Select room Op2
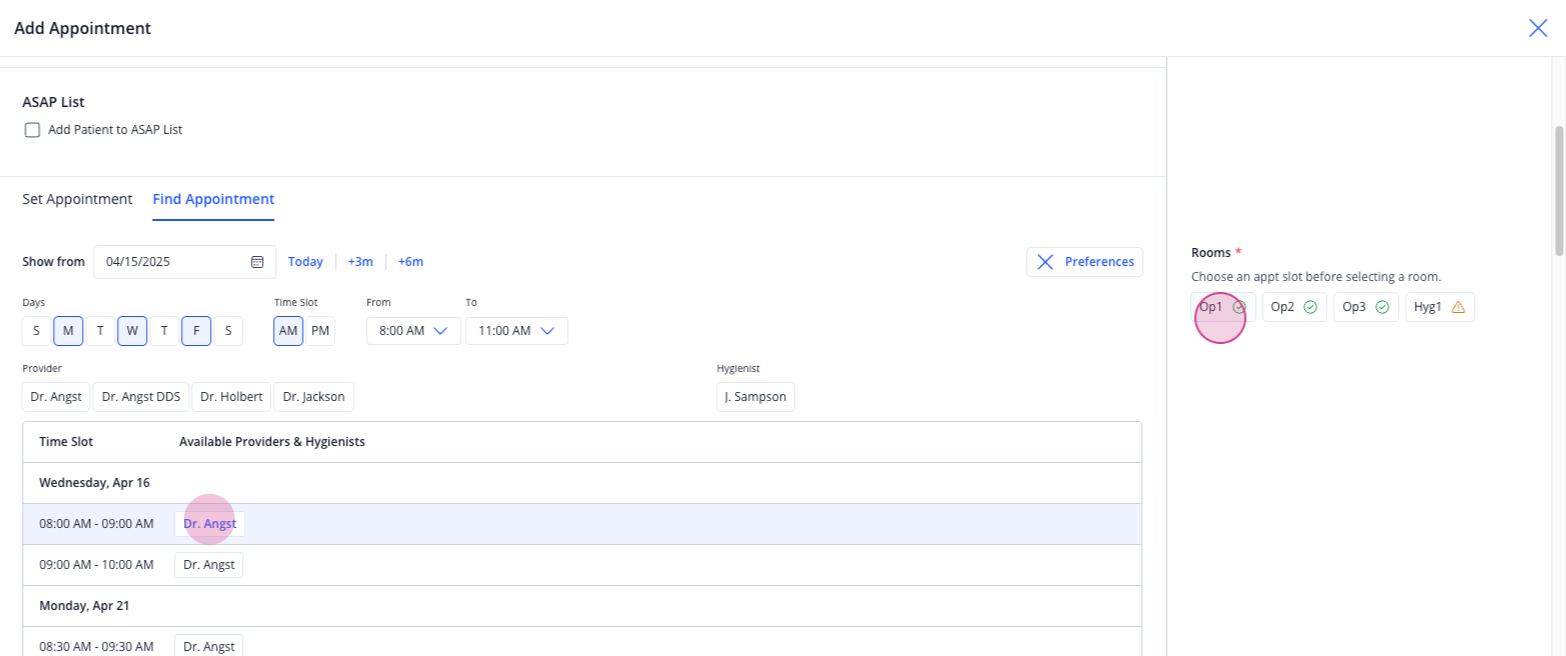 coord(1294,307)
